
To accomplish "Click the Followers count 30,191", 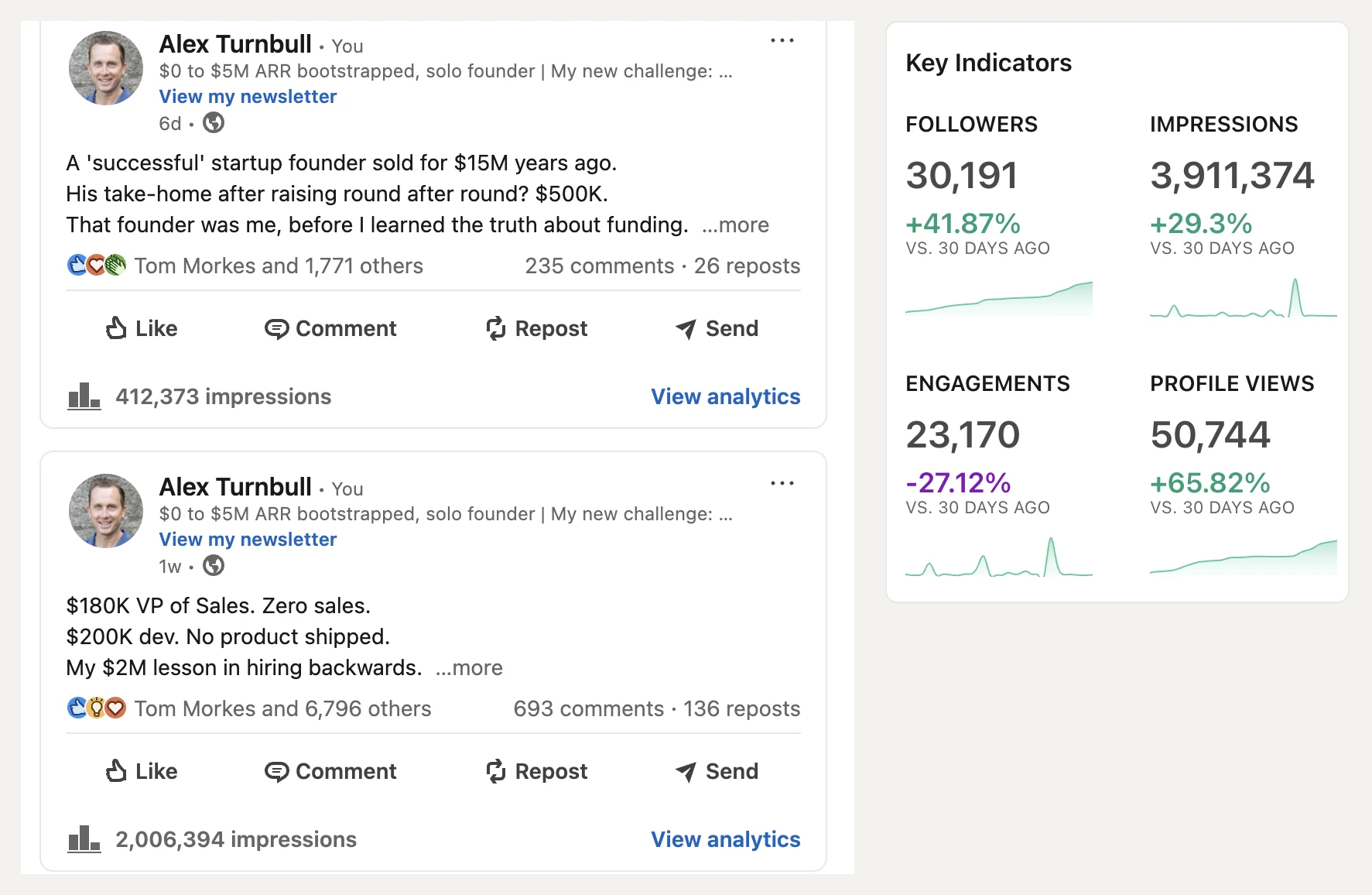I will 962,176.
